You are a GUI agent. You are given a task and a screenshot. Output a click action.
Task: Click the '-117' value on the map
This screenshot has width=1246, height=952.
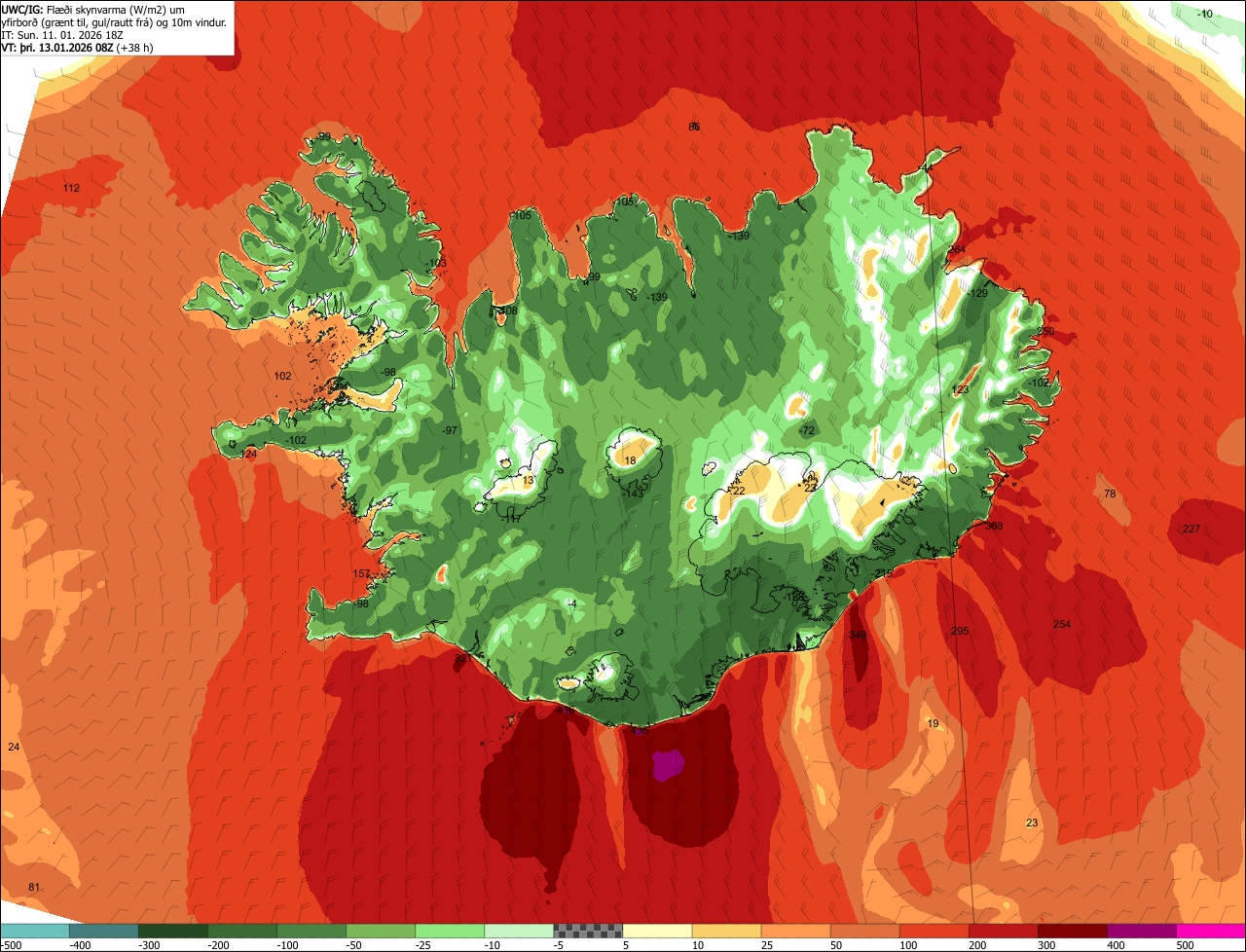click(x=510, y=519)
